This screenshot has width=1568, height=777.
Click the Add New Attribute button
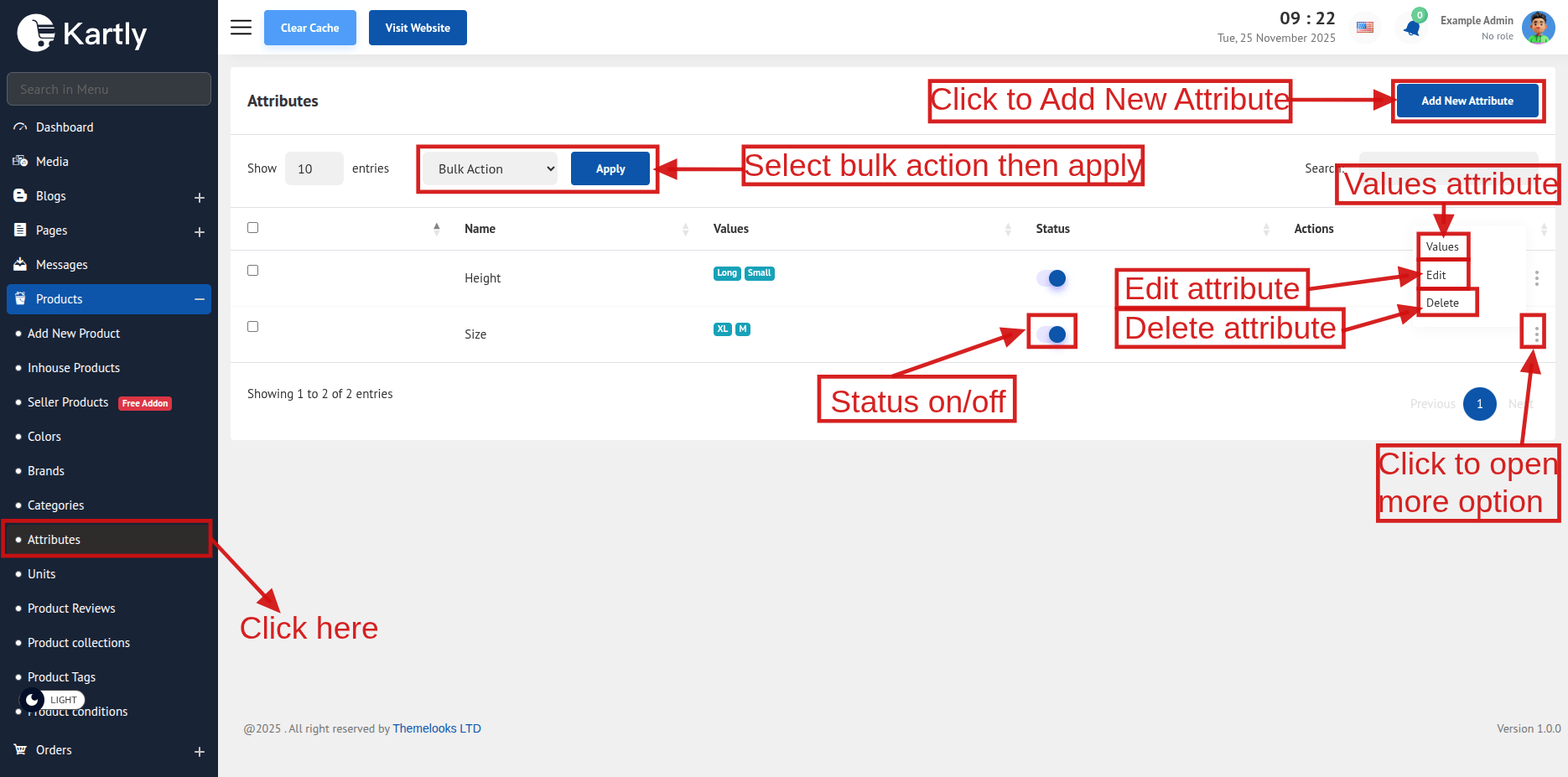pos(1467,101)
